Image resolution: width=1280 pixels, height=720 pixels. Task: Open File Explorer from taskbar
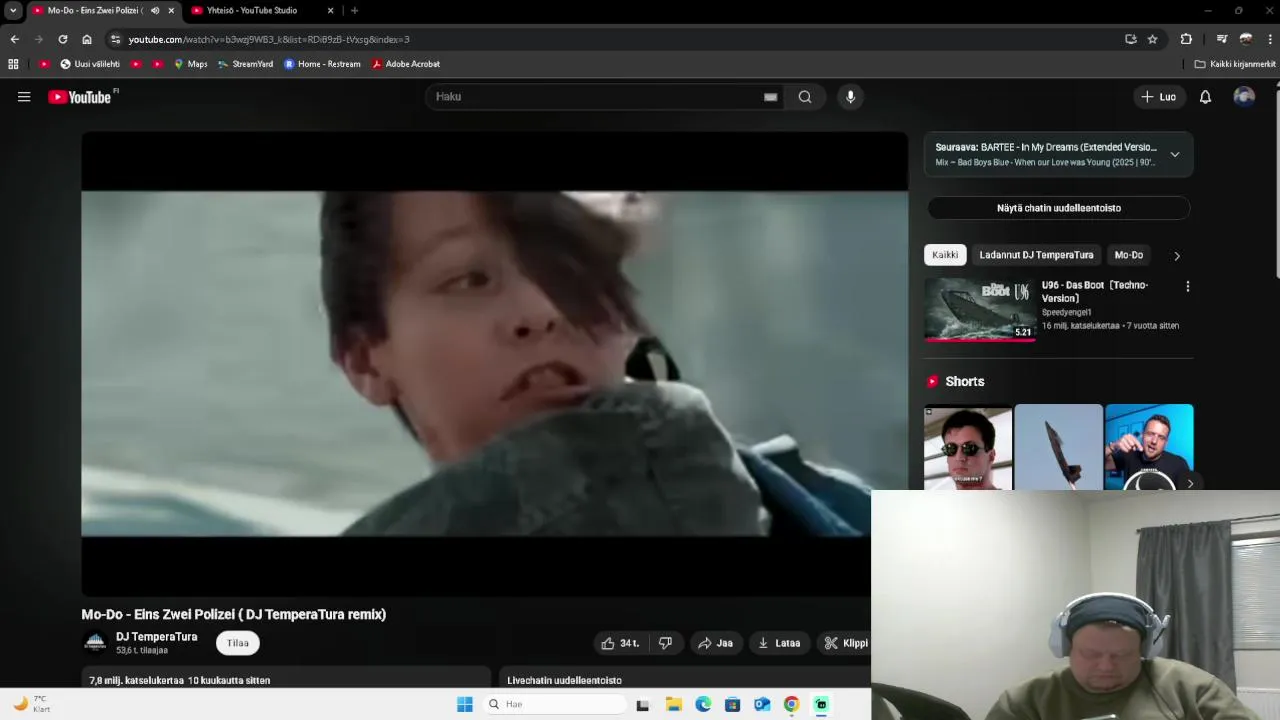point(673,704)
